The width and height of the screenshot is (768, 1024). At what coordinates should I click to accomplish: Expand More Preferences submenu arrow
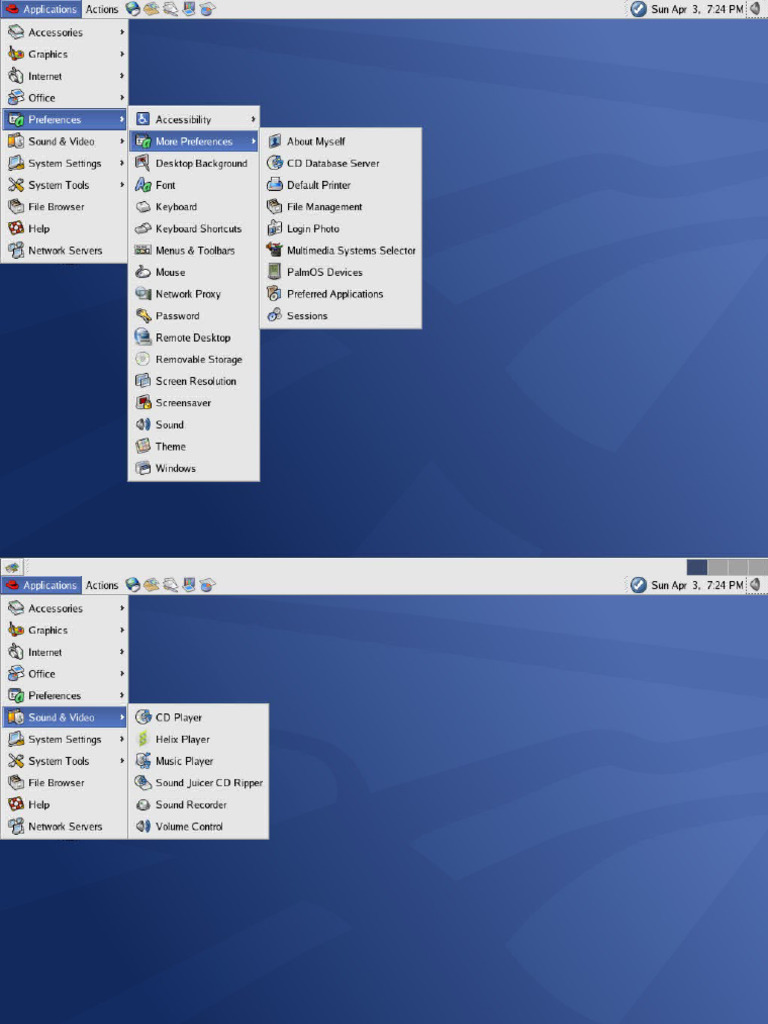click(253, 141)
